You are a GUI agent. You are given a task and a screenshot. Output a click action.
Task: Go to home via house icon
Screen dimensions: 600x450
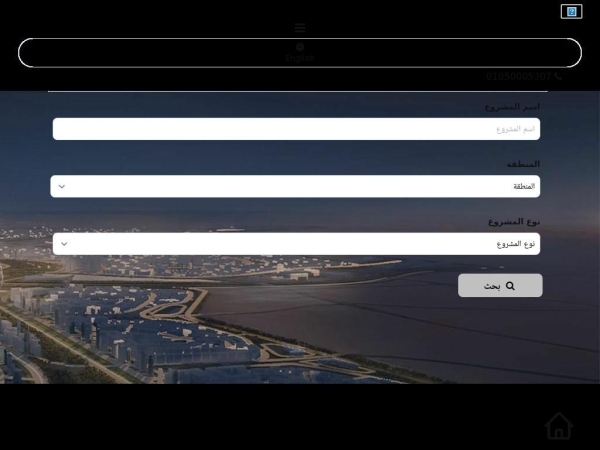click(x=559, y=426)
